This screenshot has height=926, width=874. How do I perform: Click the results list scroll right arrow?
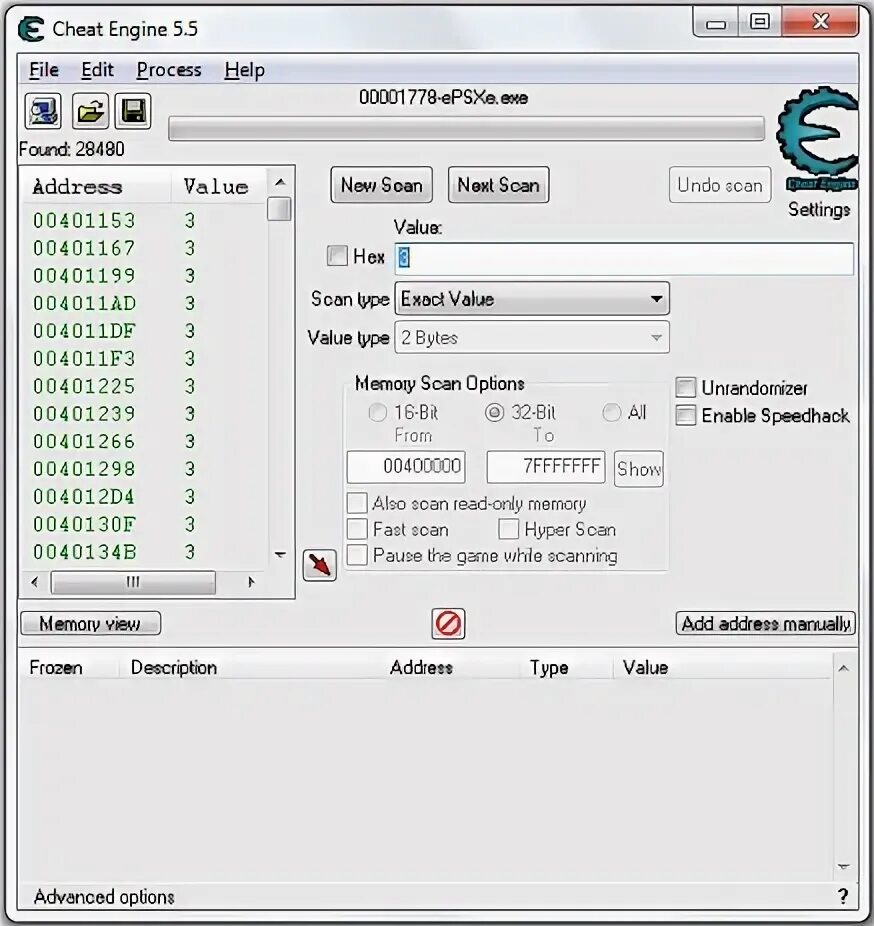[251, 582]
